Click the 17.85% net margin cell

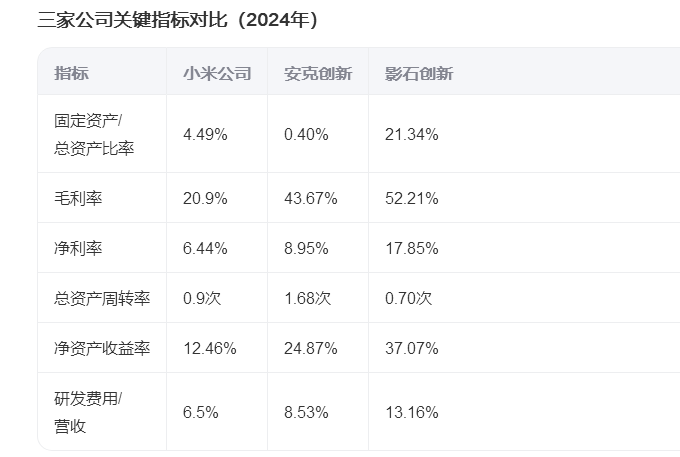tap(412, 248)
